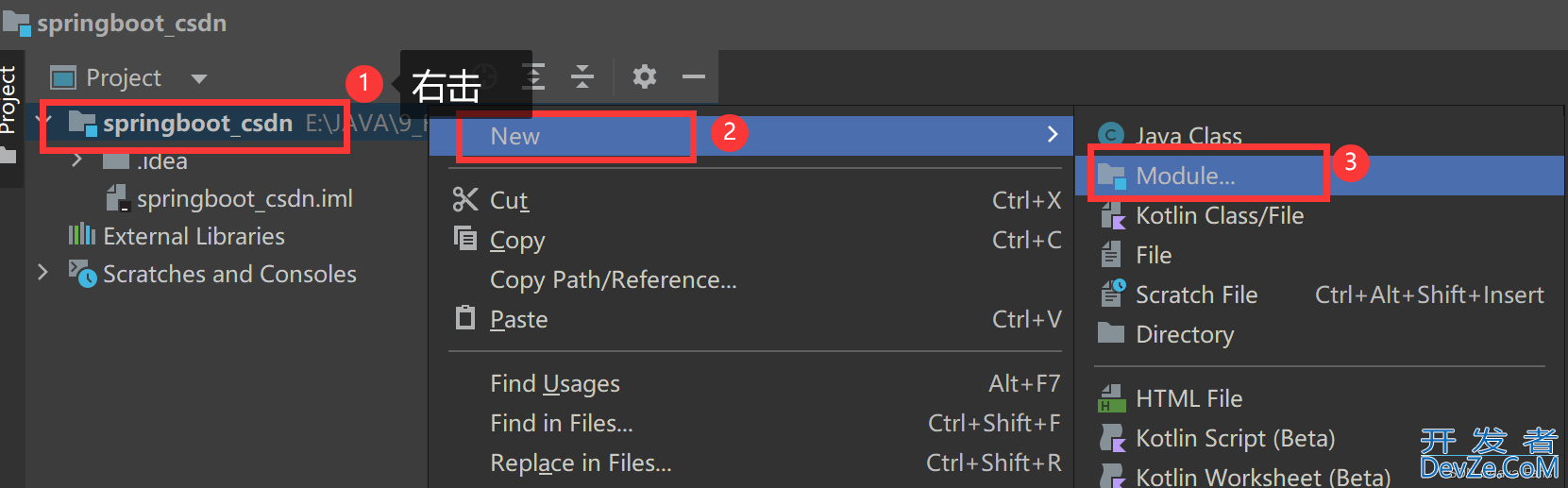Open the Project panel gear settings
Image resolution: width=1568 pixels, height=488 pixels.
[x=644, y=76]
